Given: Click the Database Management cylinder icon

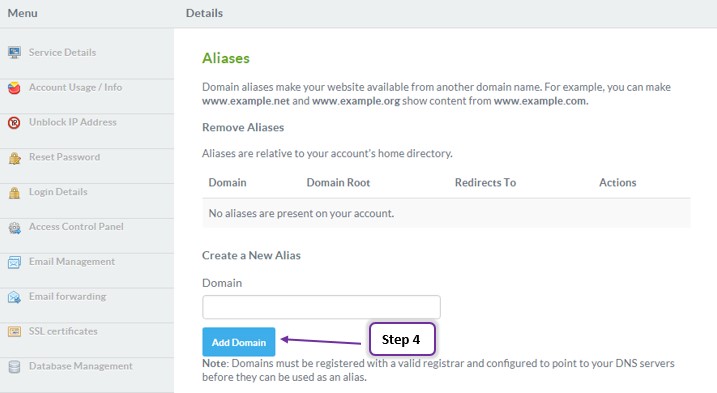Looking at the screenshot, I should pyautogui.click(x=14, y=366).
